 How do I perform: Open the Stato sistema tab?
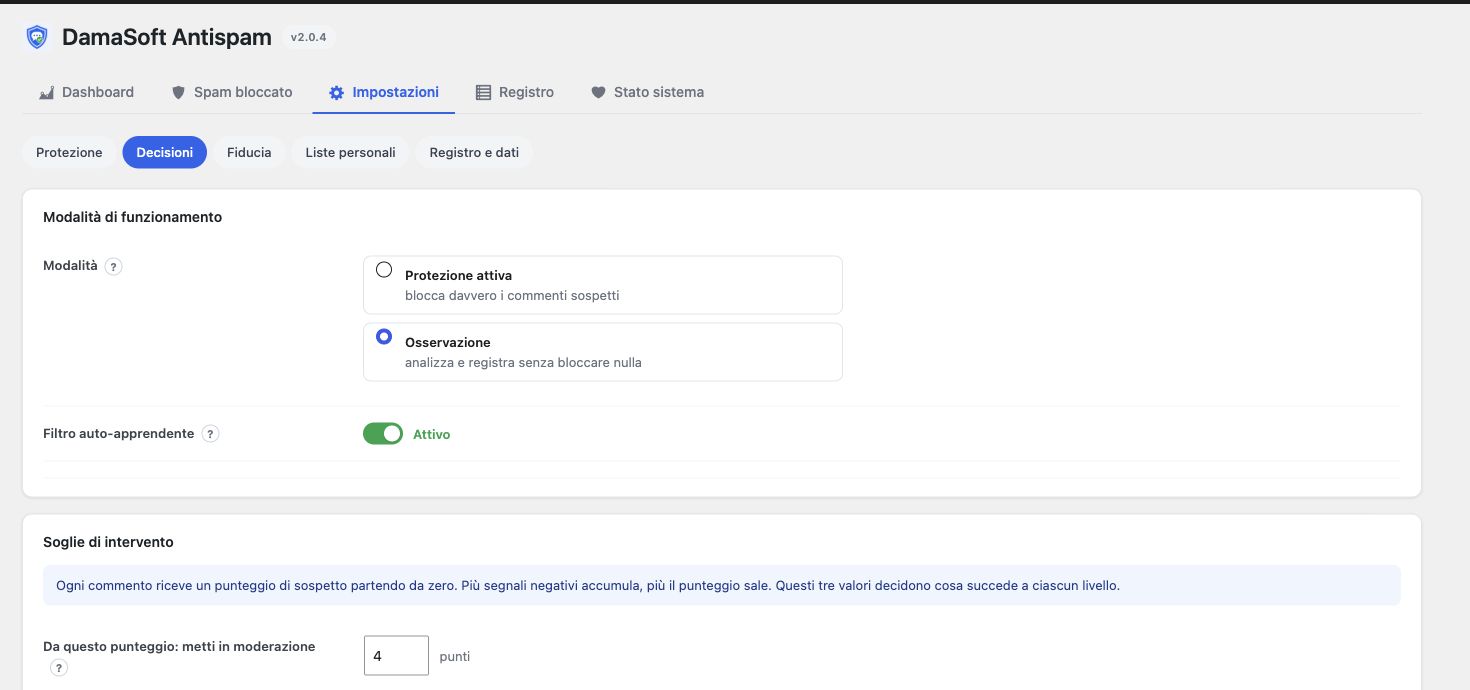(647, 92)
